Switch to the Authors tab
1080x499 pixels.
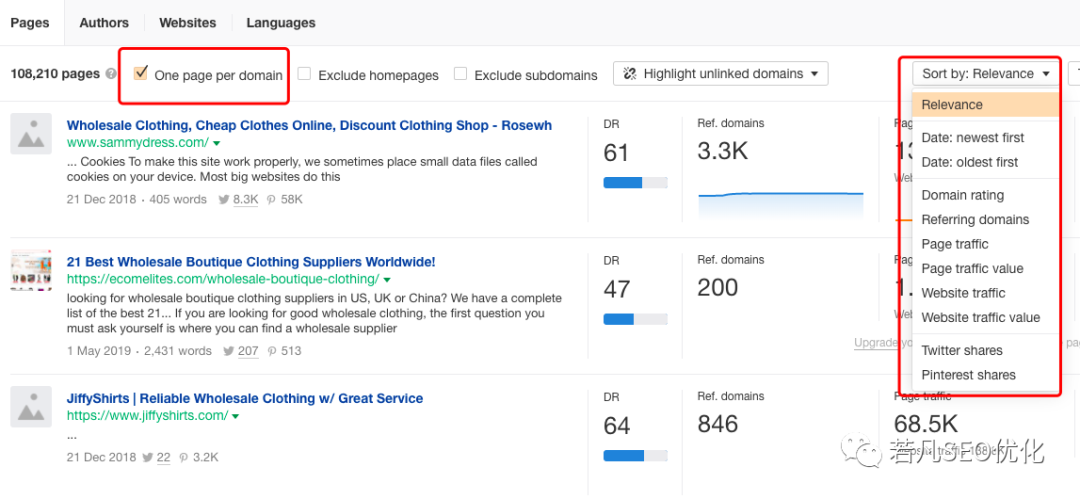tap(104, 22)
